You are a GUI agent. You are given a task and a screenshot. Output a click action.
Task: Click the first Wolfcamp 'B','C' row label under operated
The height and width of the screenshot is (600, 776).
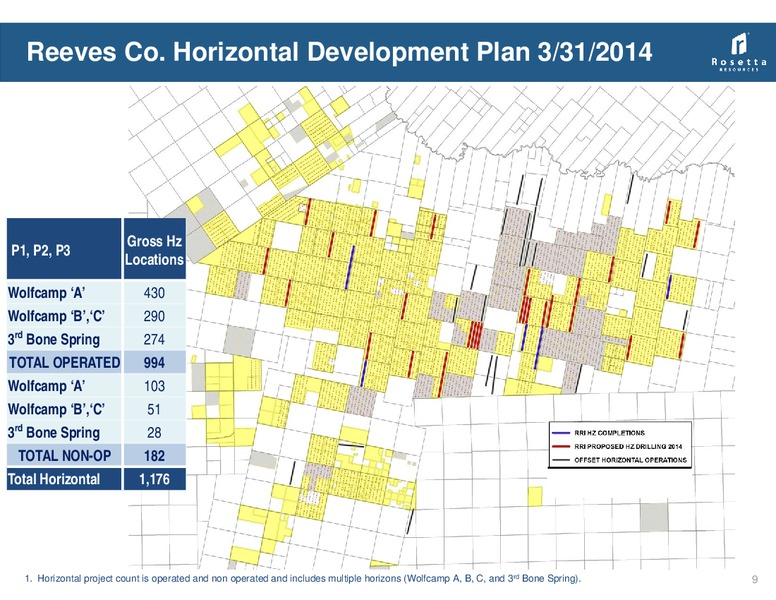[x=56, y=316]
